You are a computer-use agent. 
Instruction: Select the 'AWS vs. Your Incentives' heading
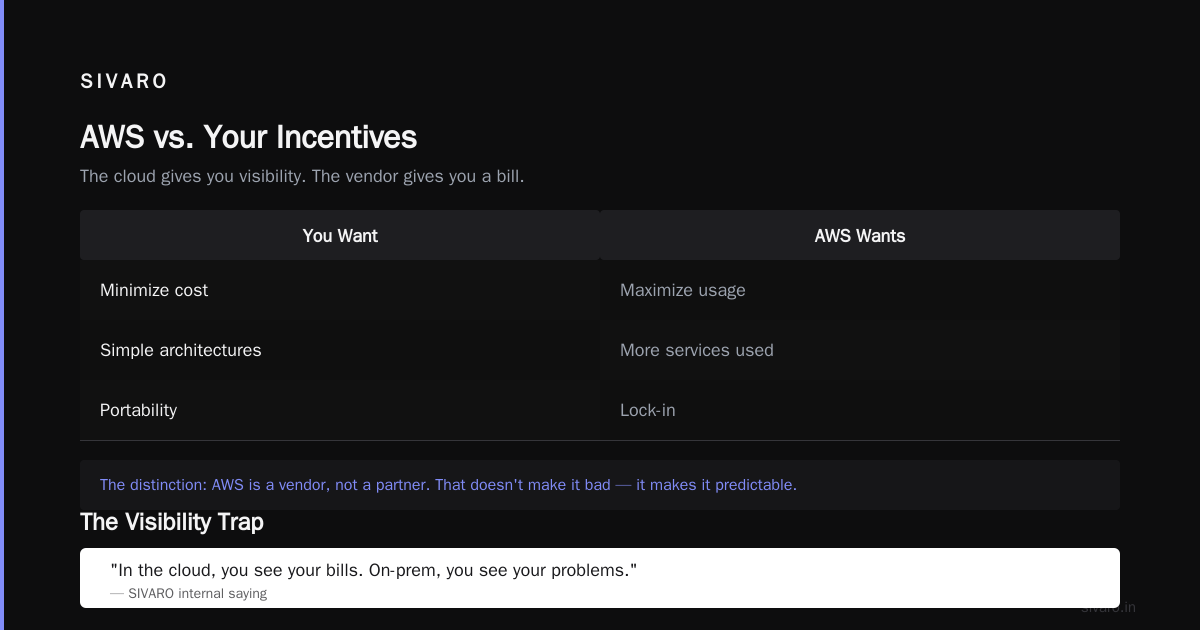pos(249,137)
